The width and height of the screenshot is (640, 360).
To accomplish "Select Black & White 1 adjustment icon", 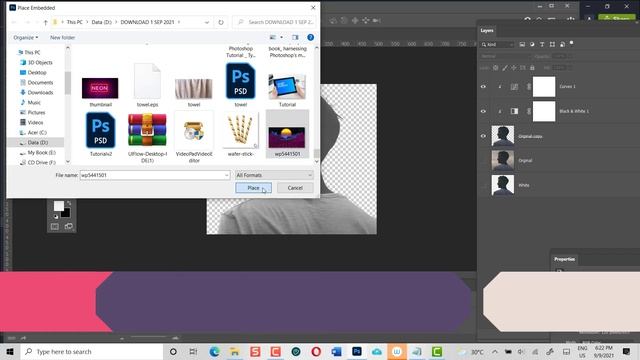I will click(x=514, y=111).
